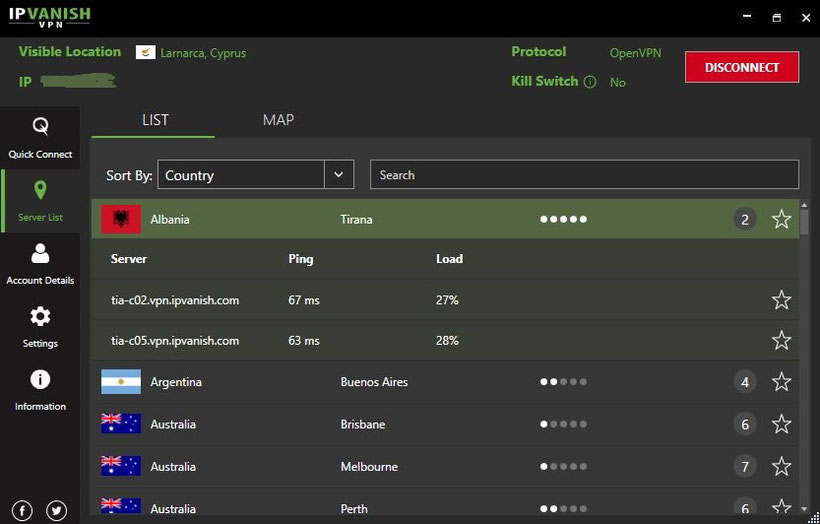Click server name tia-c05.vpn.ipvanish.com
820x524 pixels.
coord(175,340)
